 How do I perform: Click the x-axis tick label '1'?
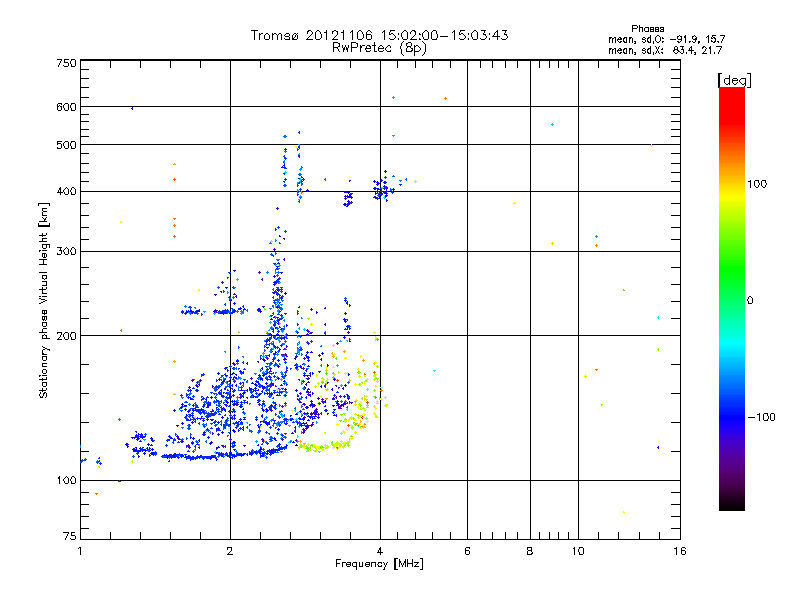(x=80, y=551)
